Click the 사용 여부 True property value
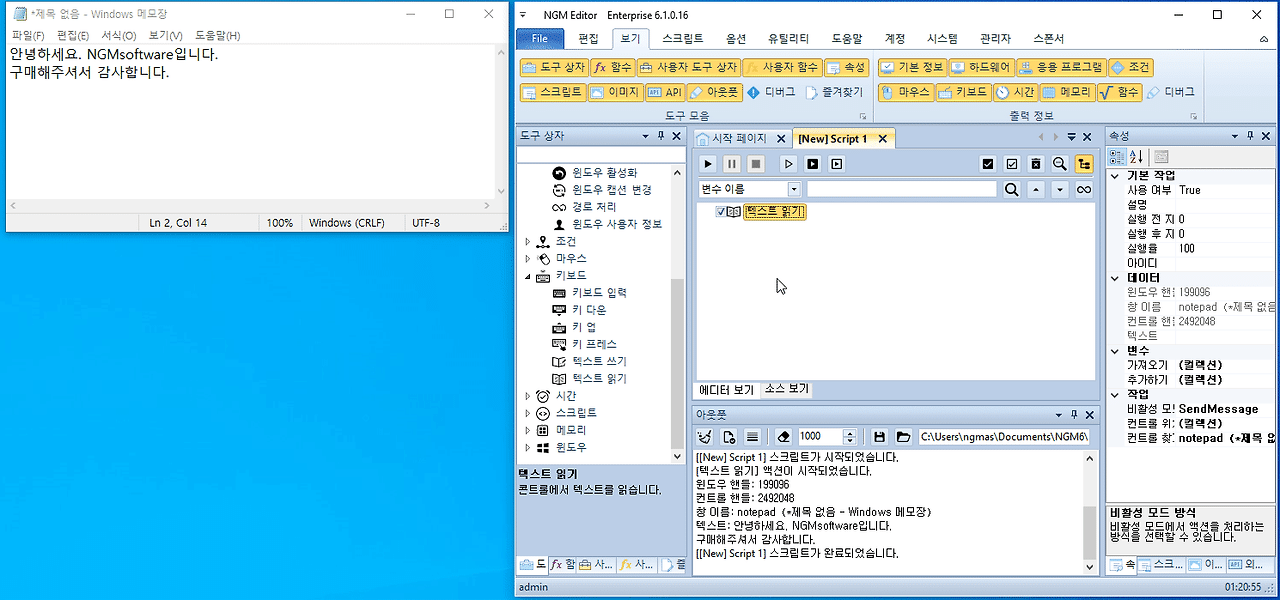Screen dimensions: 1280x600 [1227, 190]
